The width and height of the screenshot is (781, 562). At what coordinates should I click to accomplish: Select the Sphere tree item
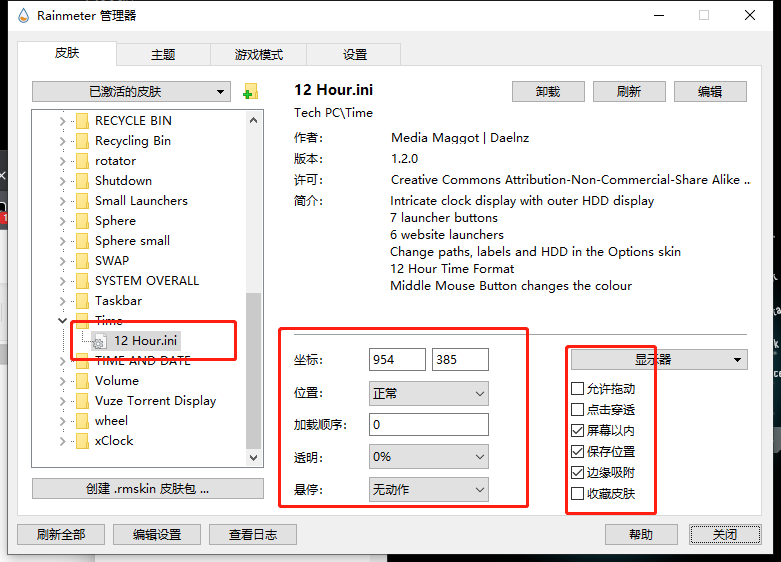[x=116, y=221]
